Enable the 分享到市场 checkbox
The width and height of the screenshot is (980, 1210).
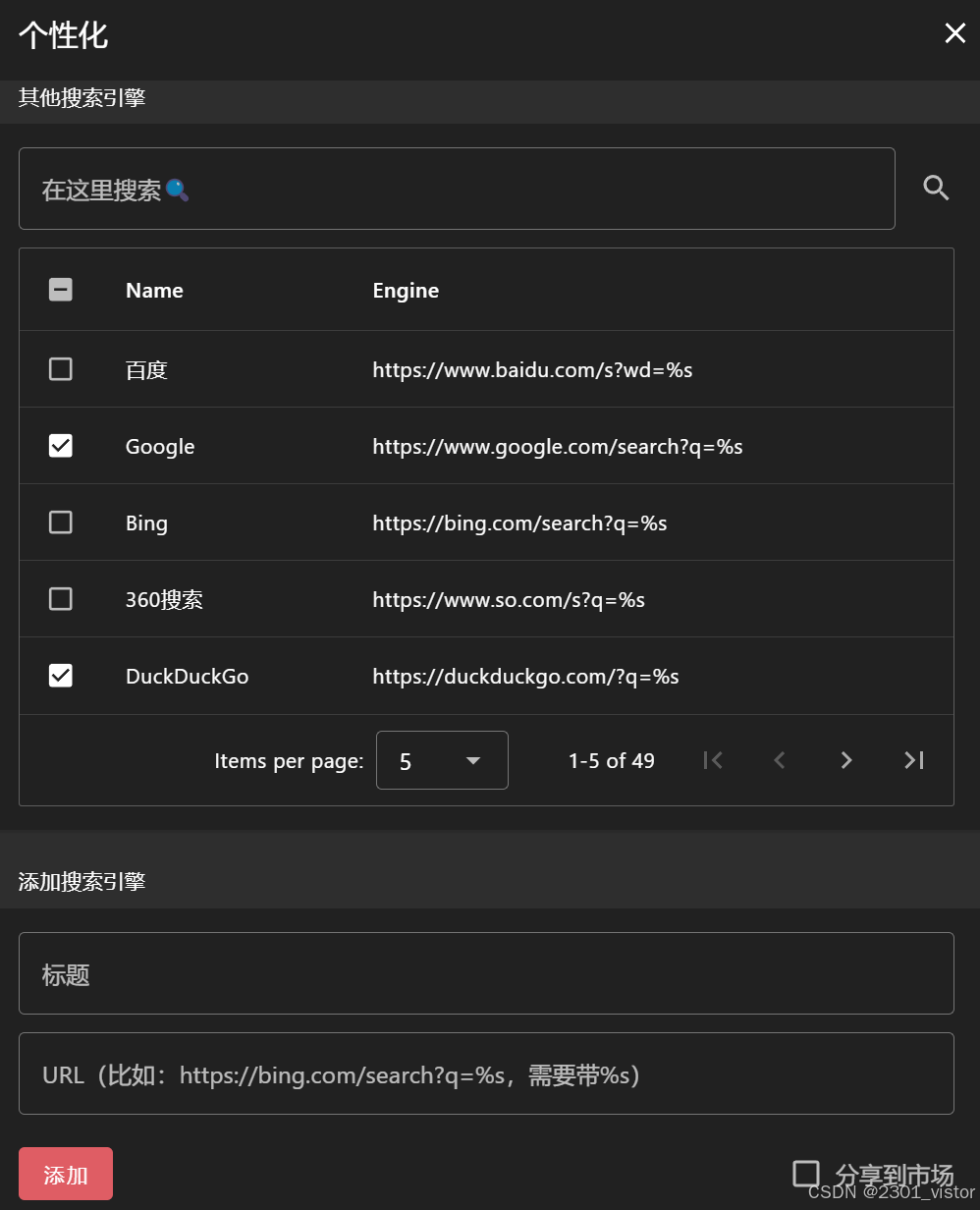coord(806,1174)
